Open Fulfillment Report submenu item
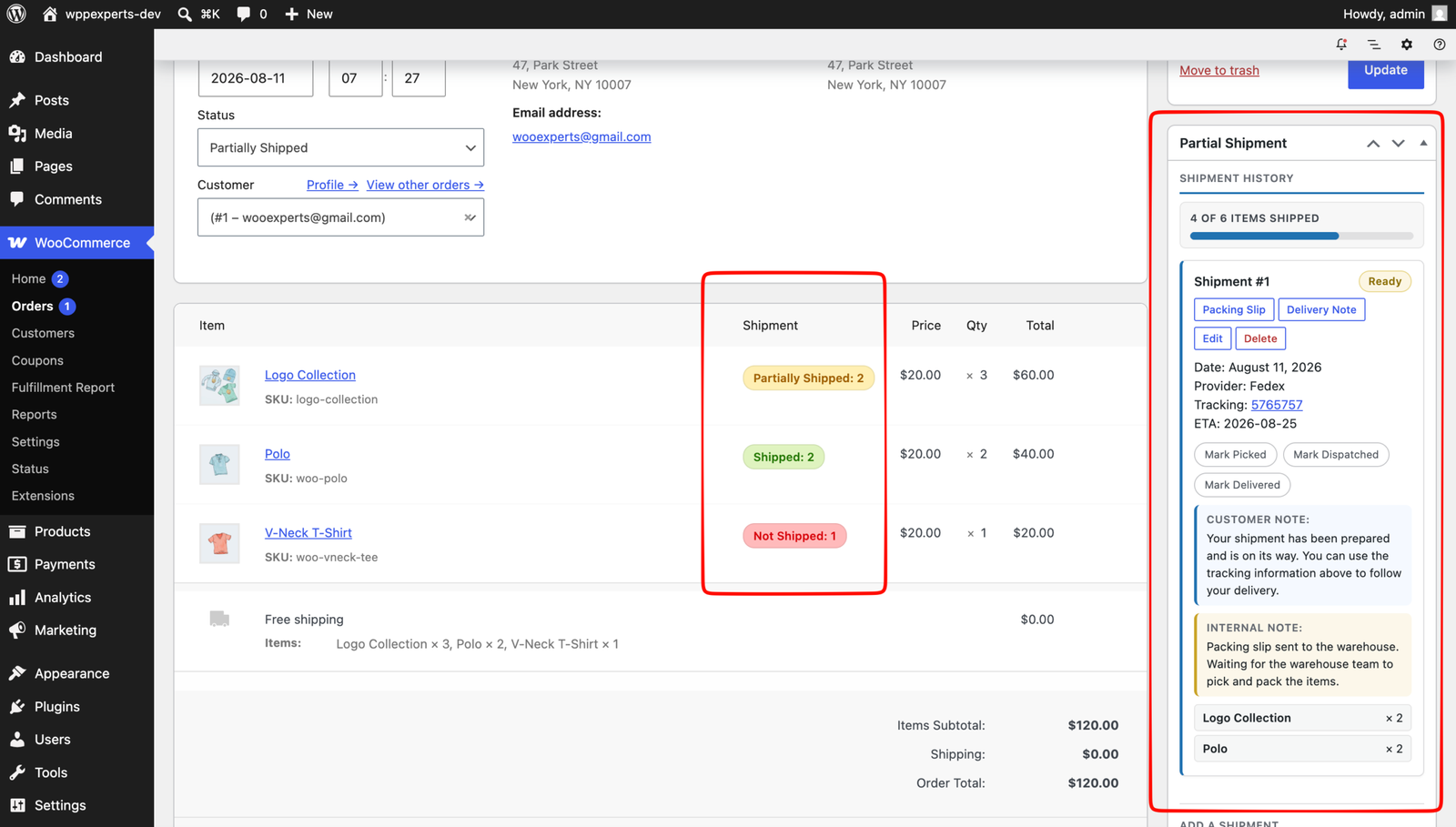Screen dimensions: 1456x827 pos(63,387)
